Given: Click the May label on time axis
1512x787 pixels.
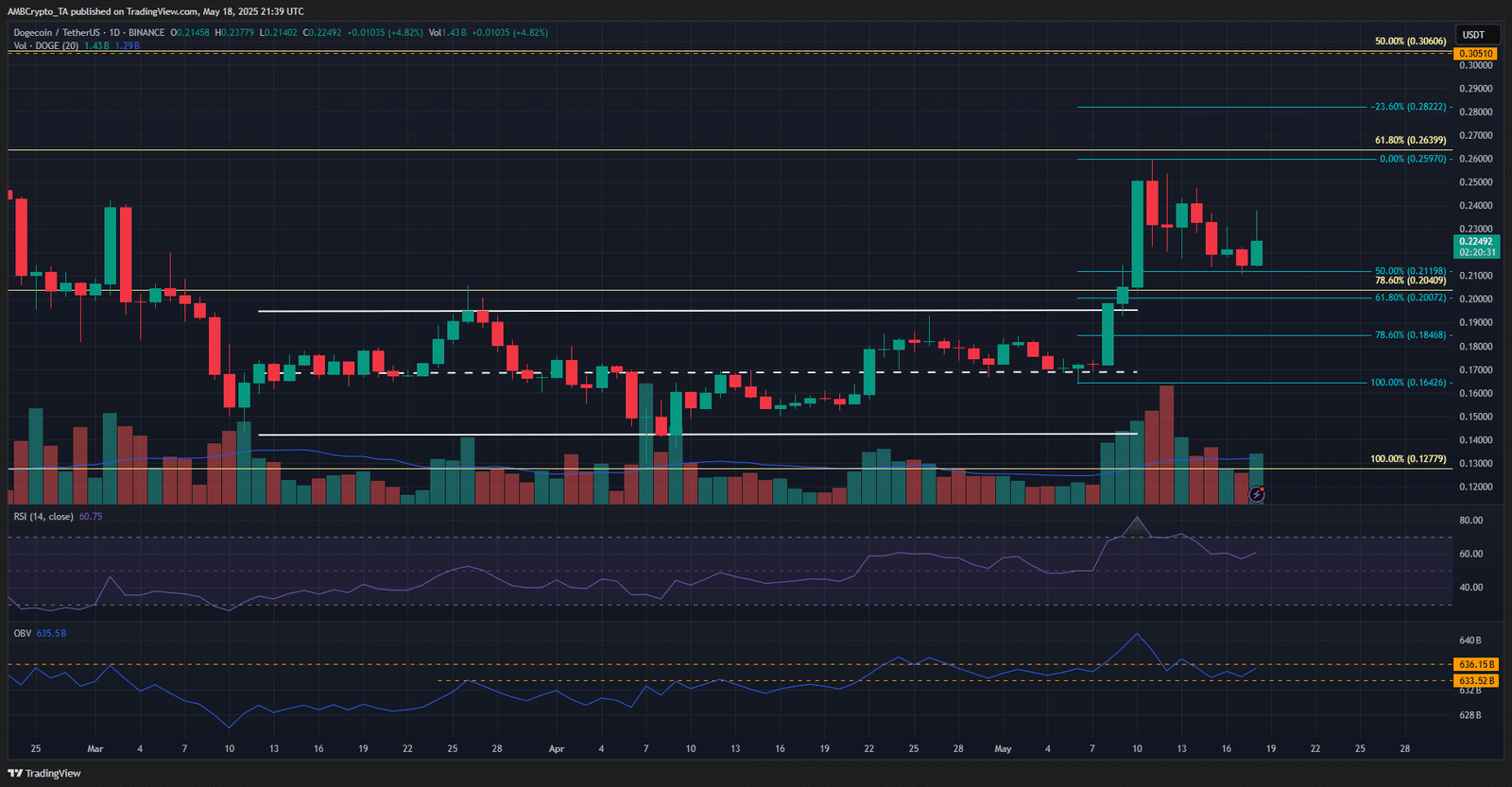Looking at the screenshot, I should 1003,748.
